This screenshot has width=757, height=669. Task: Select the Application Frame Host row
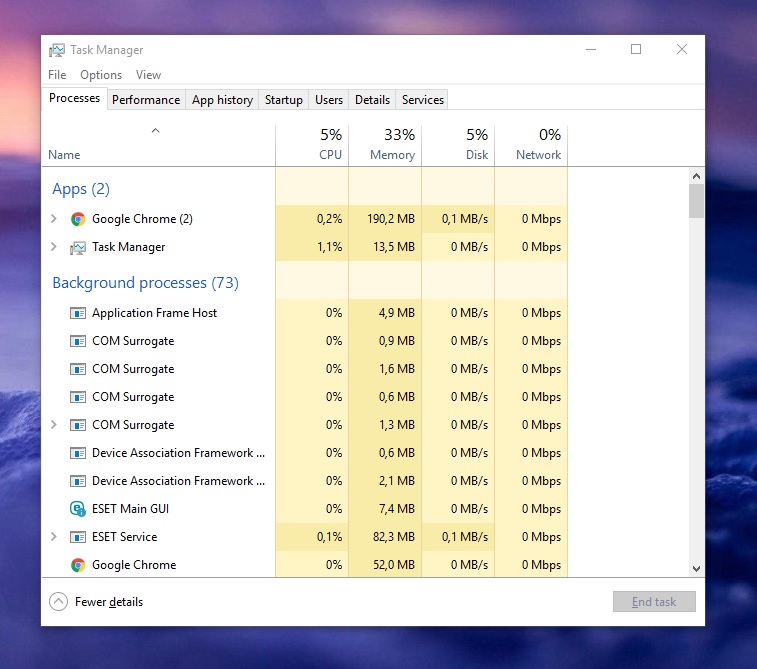coord(305,313)
